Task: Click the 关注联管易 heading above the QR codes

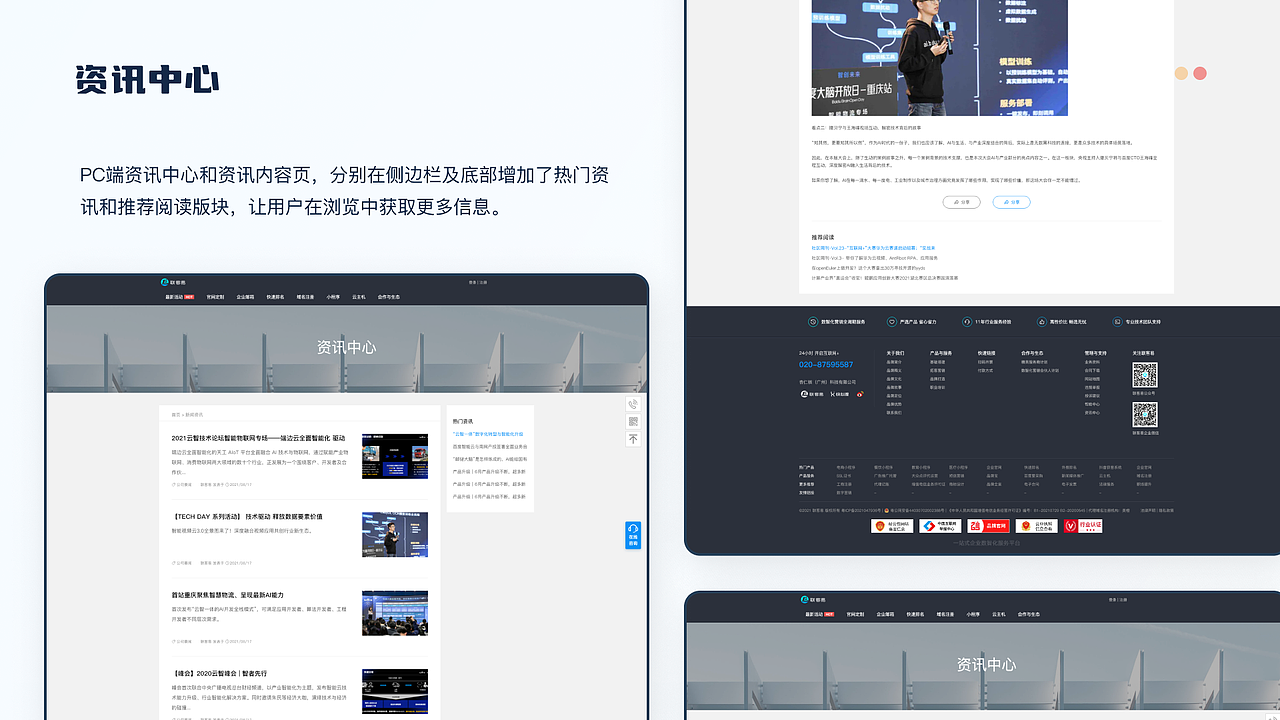Action: coord(1143,353)
